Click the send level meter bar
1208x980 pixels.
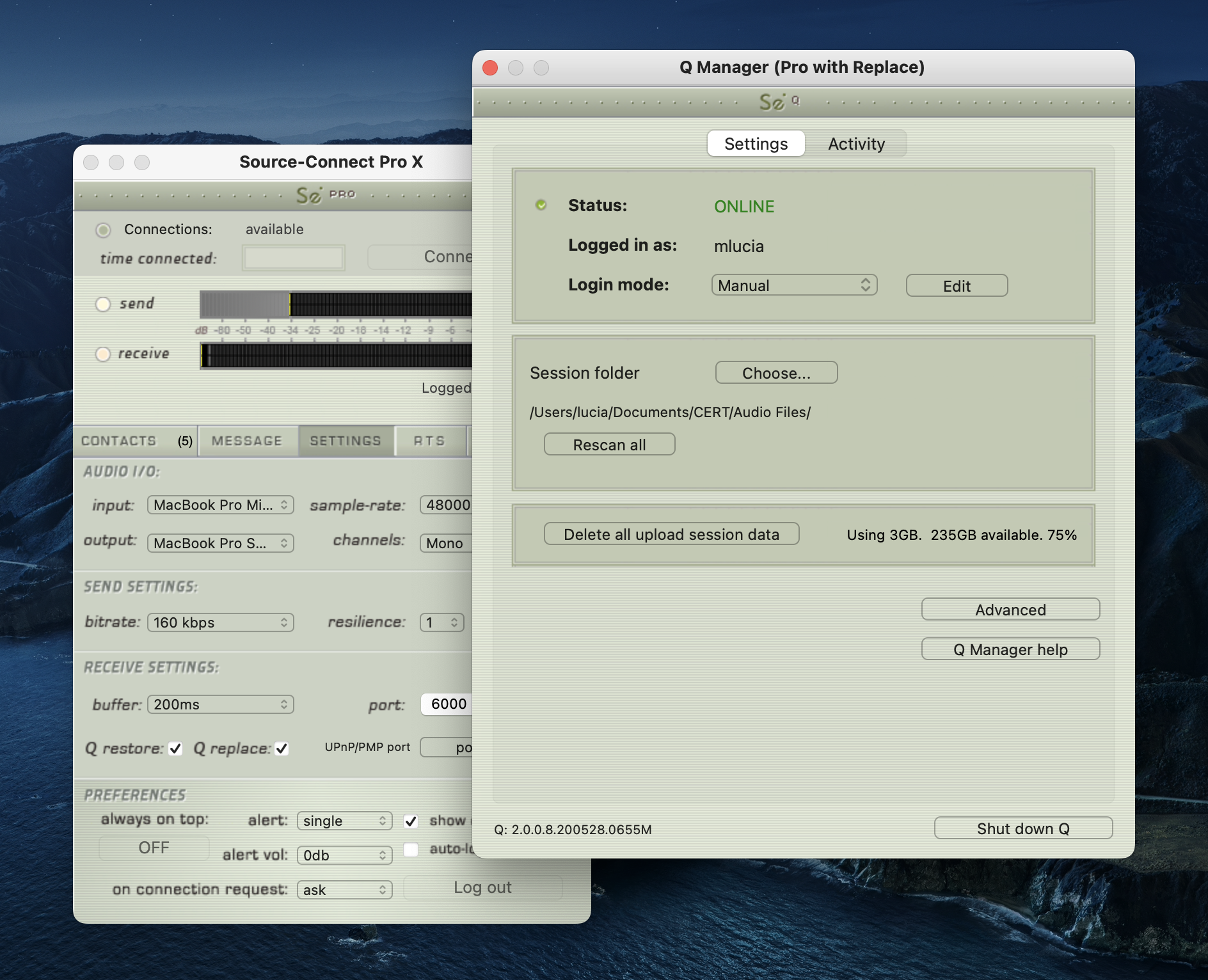[x=335, y=304]
